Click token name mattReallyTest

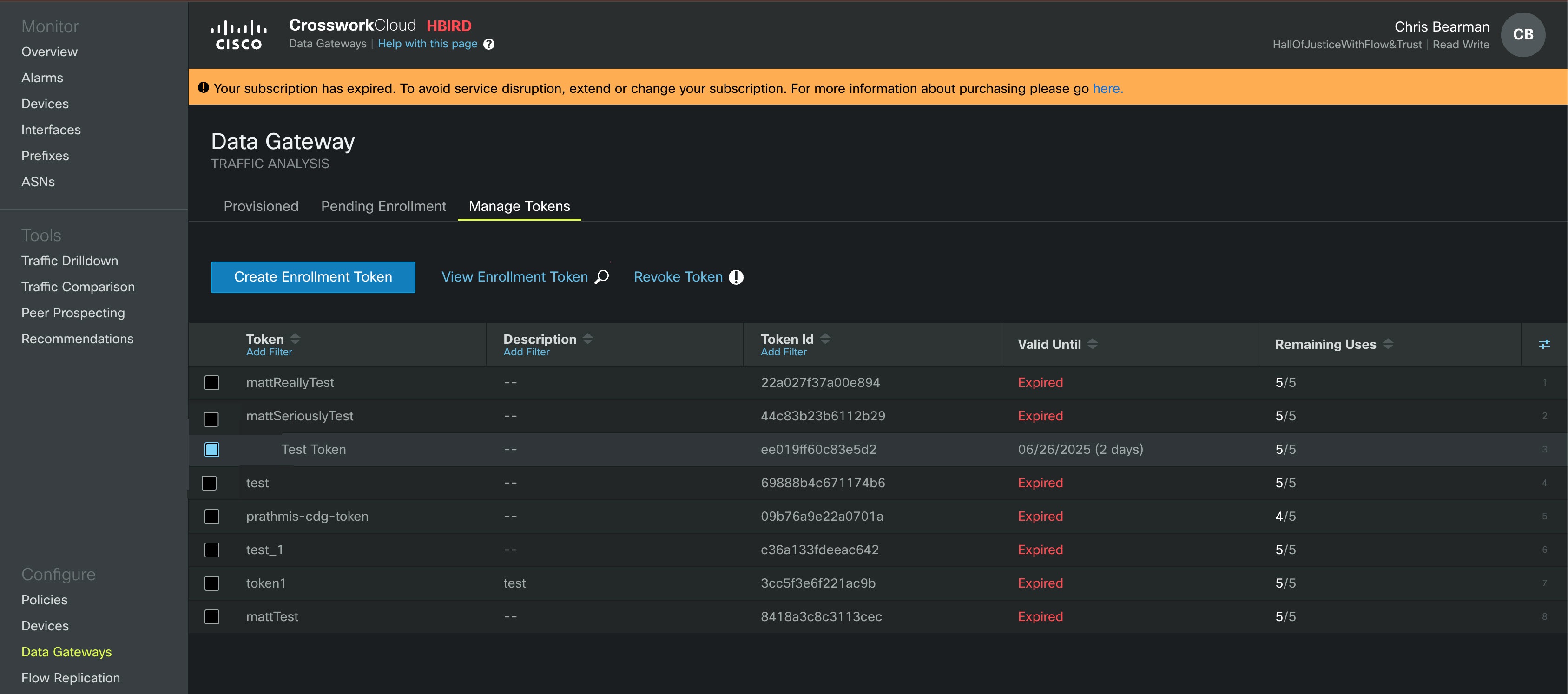tap(290, 383)
